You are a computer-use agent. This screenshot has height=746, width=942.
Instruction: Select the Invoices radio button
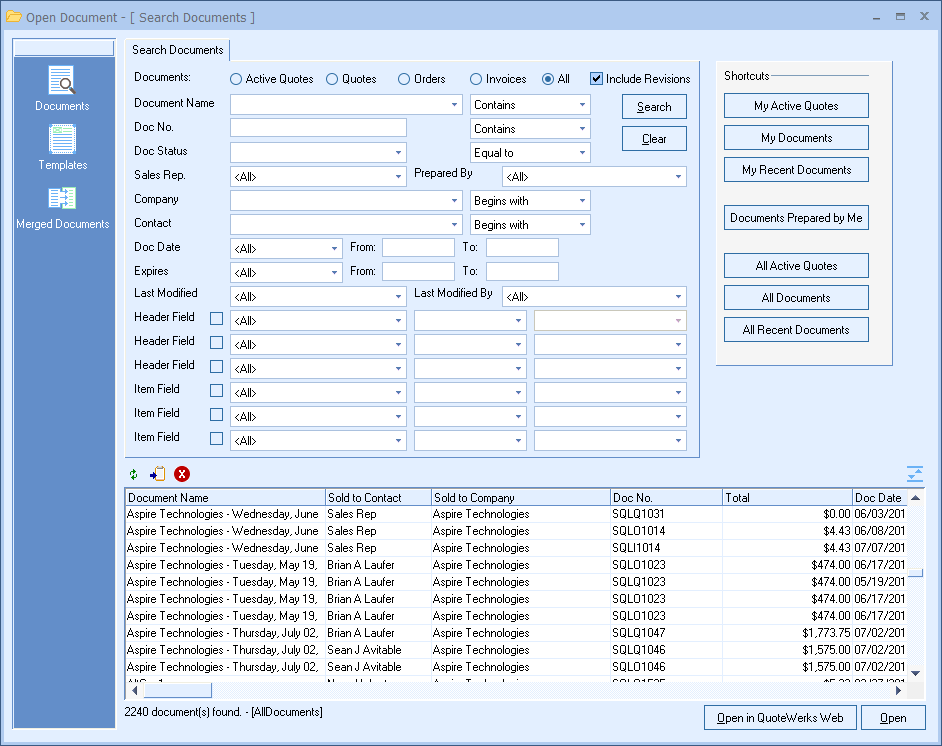476,79
